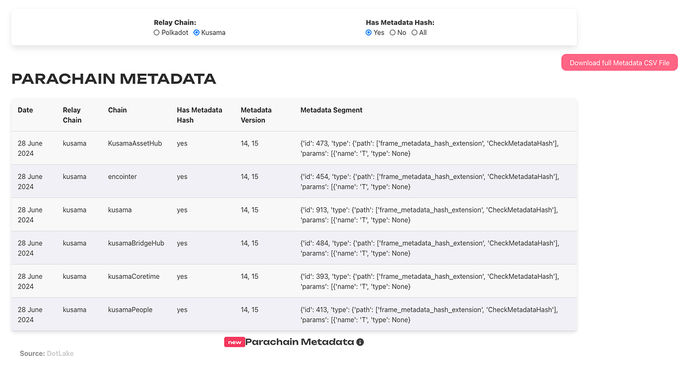Click the Parachain Metadata caption title
This screenshot has height=367, width=680.
[300, 342]
